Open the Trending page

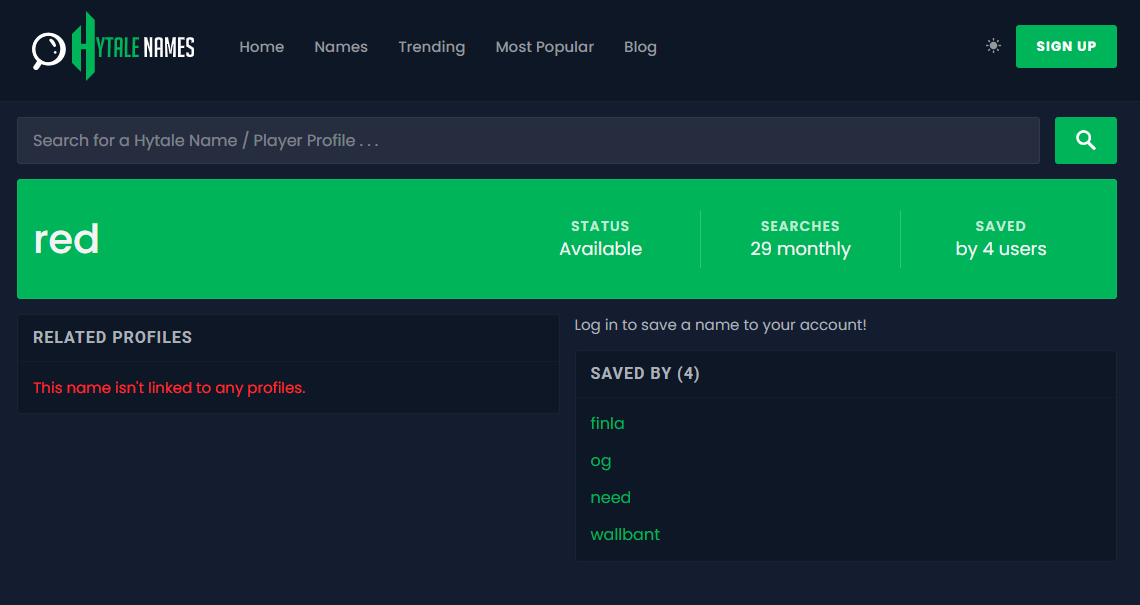point(432,47)
